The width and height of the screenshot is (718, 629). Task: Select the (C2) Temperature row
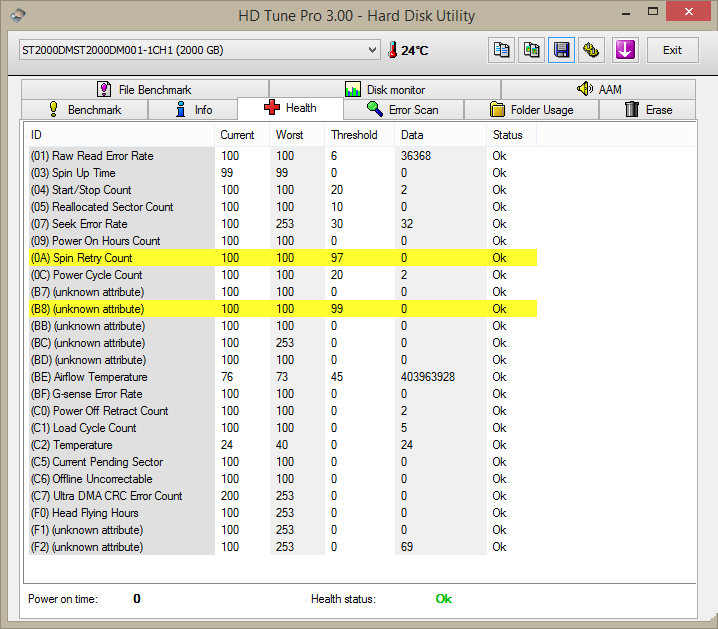point(283,445)
